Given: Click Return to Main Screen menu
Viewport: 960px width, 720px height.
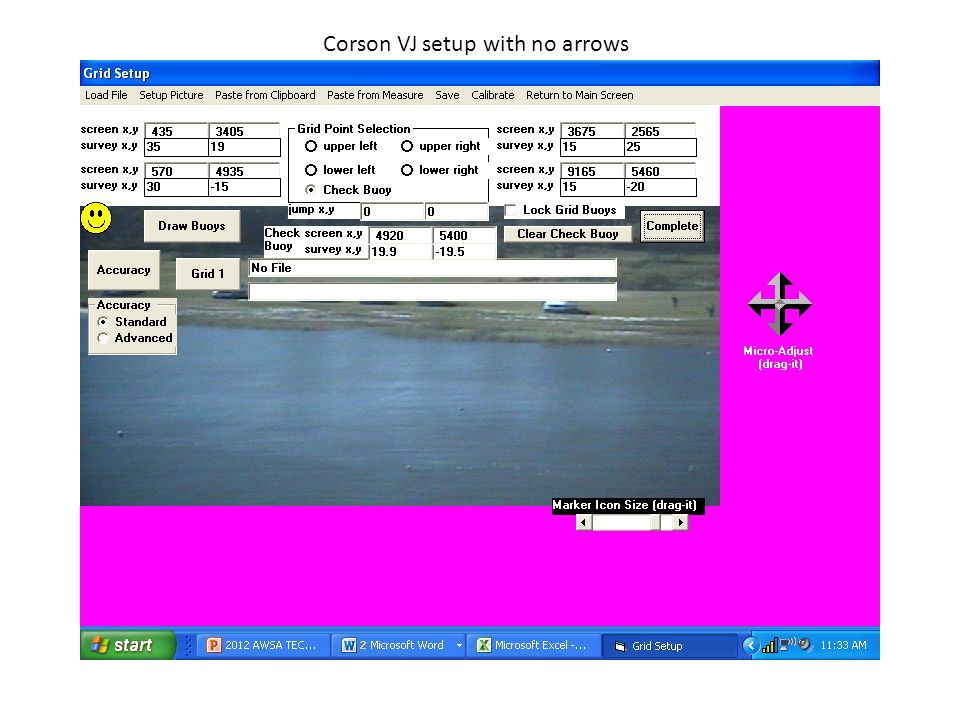Looking at the screenshot, I should 579,95.
